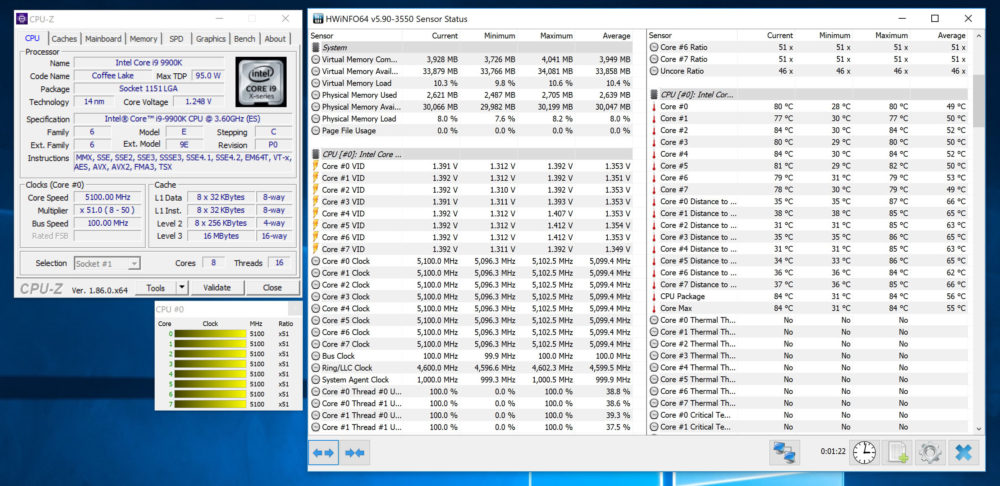This screenshot has width=1000, height=486.
Task: Click the Core Speed 5100.00 MHz field
Action: pyautogui.click(x=107, y=198)
